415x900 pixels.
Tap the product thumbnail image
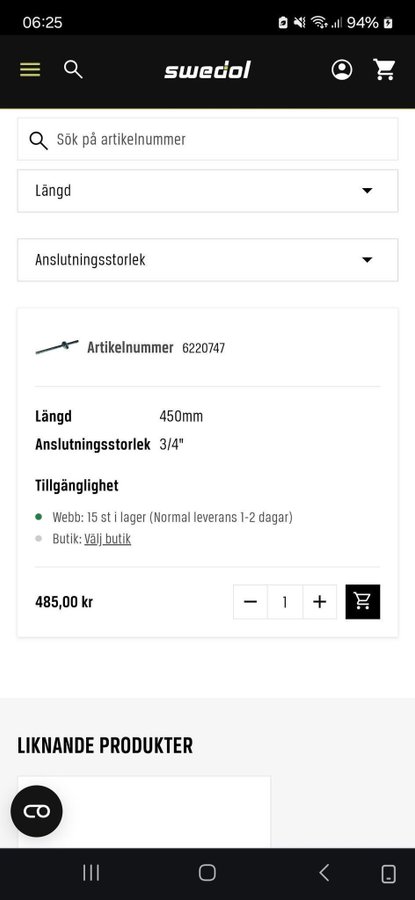[57, 347]
